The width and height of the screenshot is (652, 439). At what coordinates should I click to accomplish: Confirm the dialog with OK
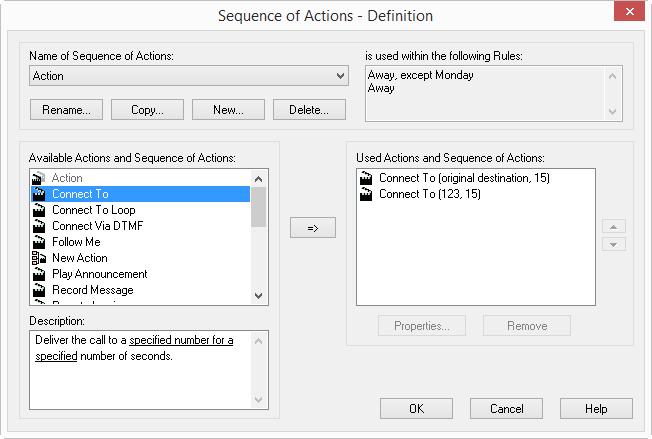pyautogui.click(x=417, y=409)
